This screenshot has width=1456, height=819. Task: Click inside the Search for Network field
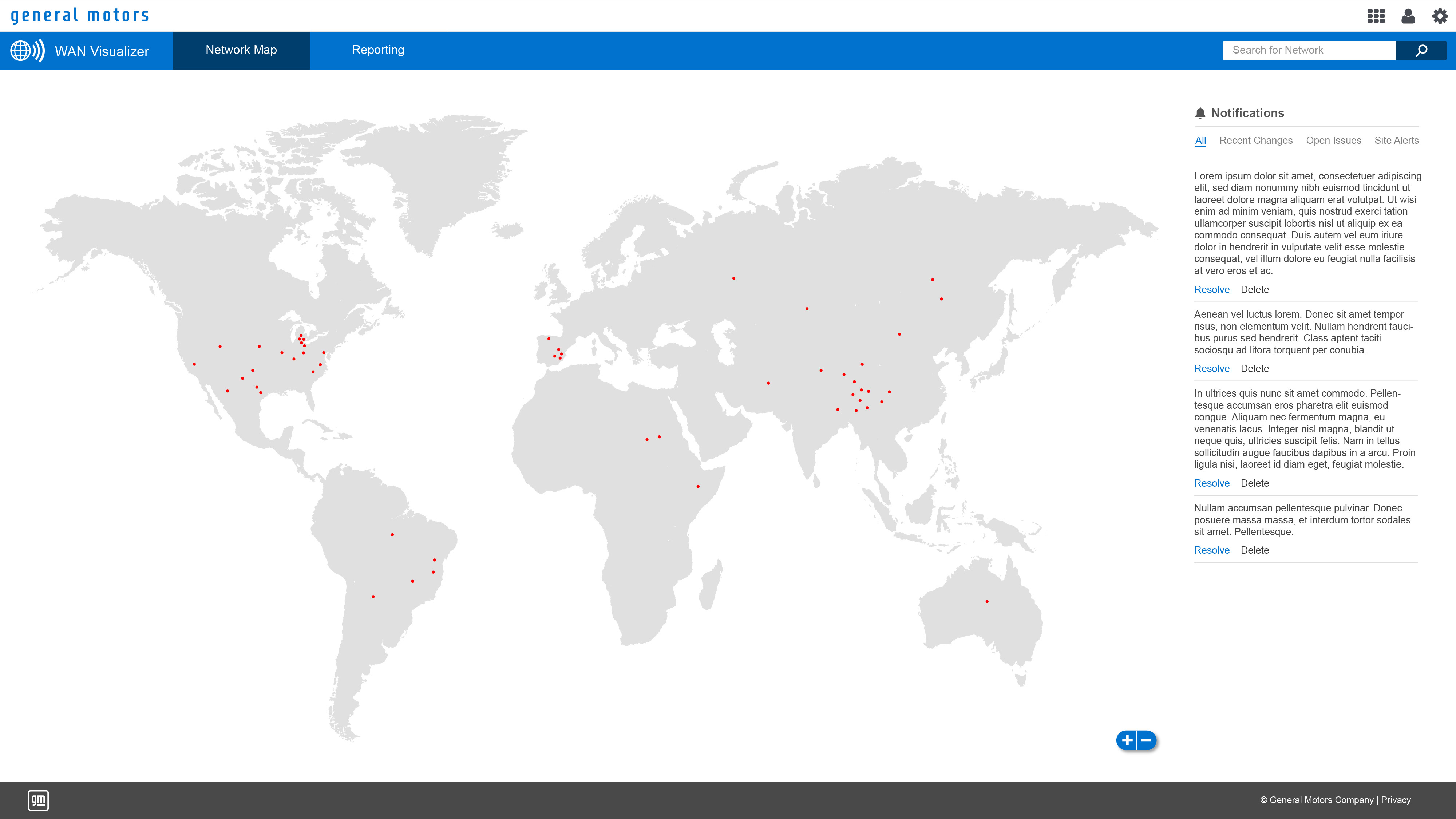1309,50
